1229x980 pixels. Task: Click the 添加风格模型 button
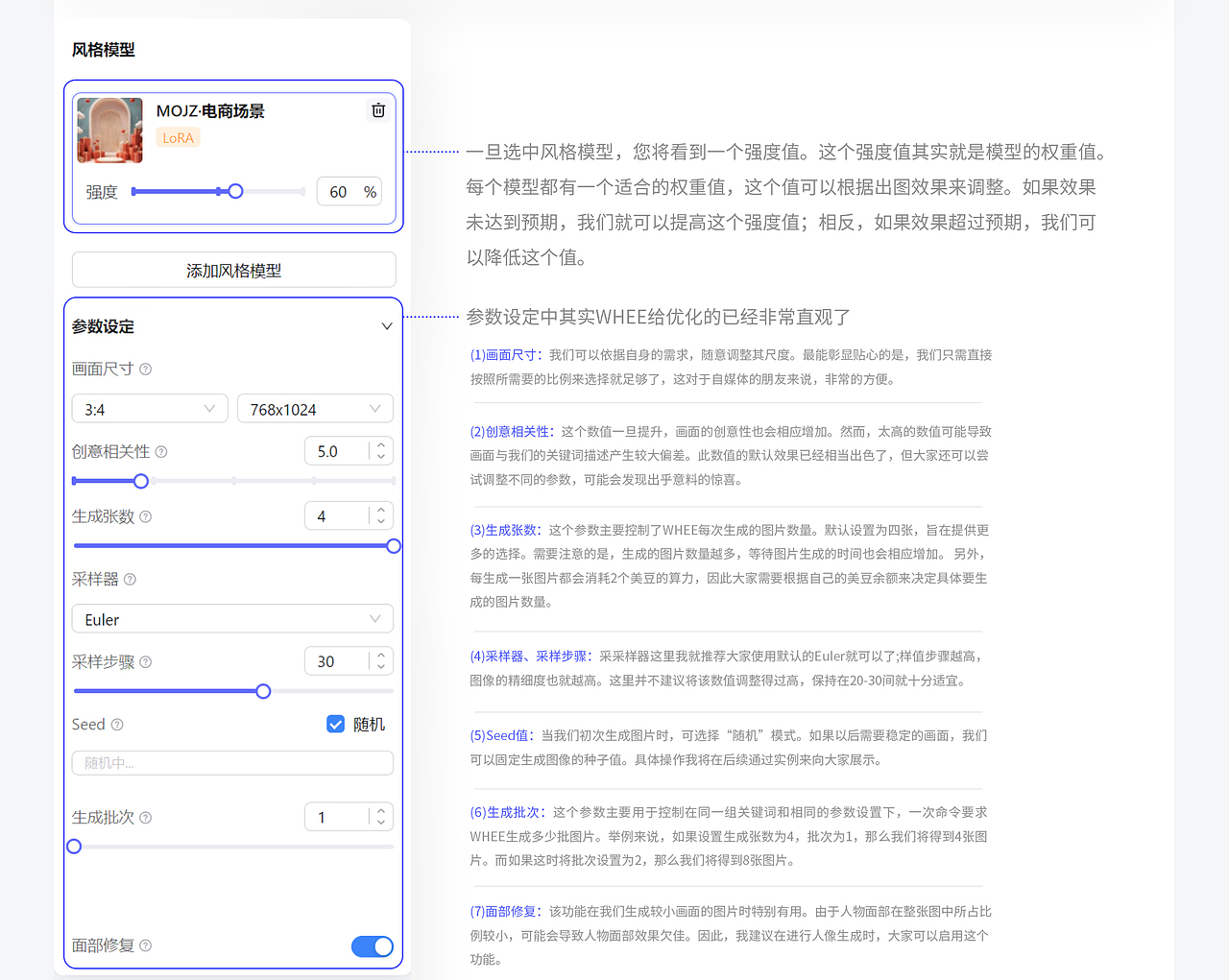pos(232,270)
